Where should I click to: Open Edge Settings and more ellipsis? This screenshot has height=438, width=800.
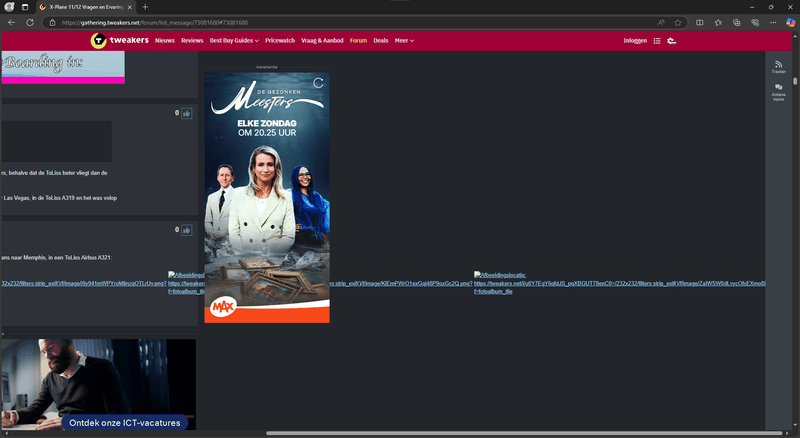(x=773, y=22)
